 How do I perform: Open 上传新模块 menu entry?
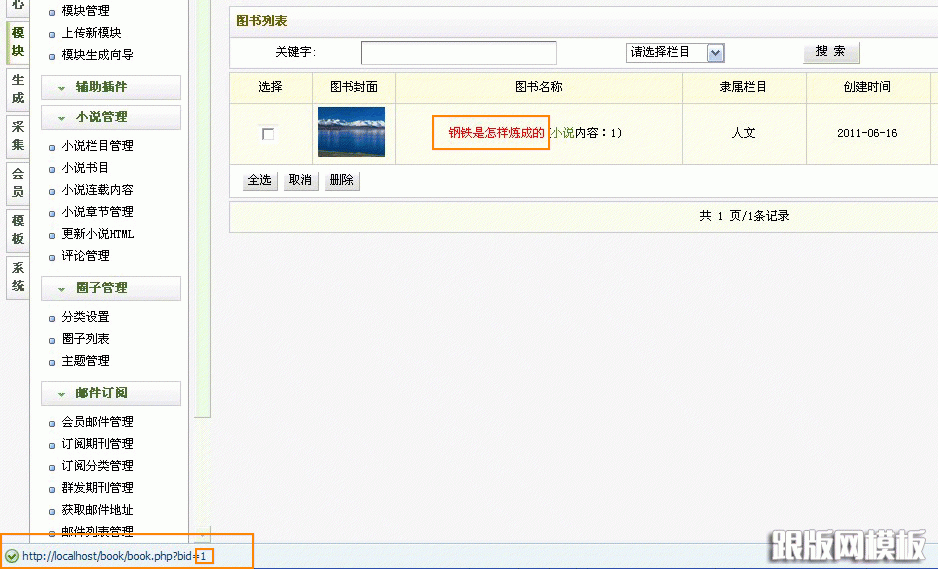[x=91, y=33]
